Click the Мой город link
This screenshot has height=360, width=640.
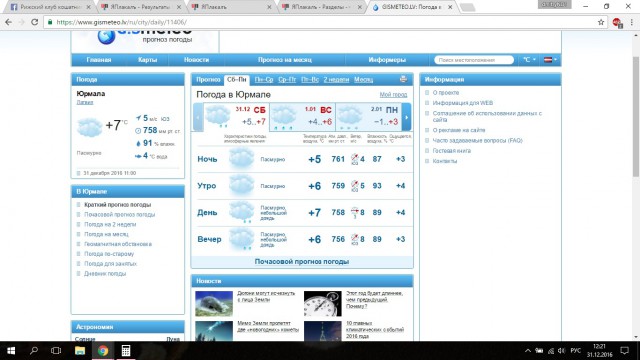(x=393, y=94)
